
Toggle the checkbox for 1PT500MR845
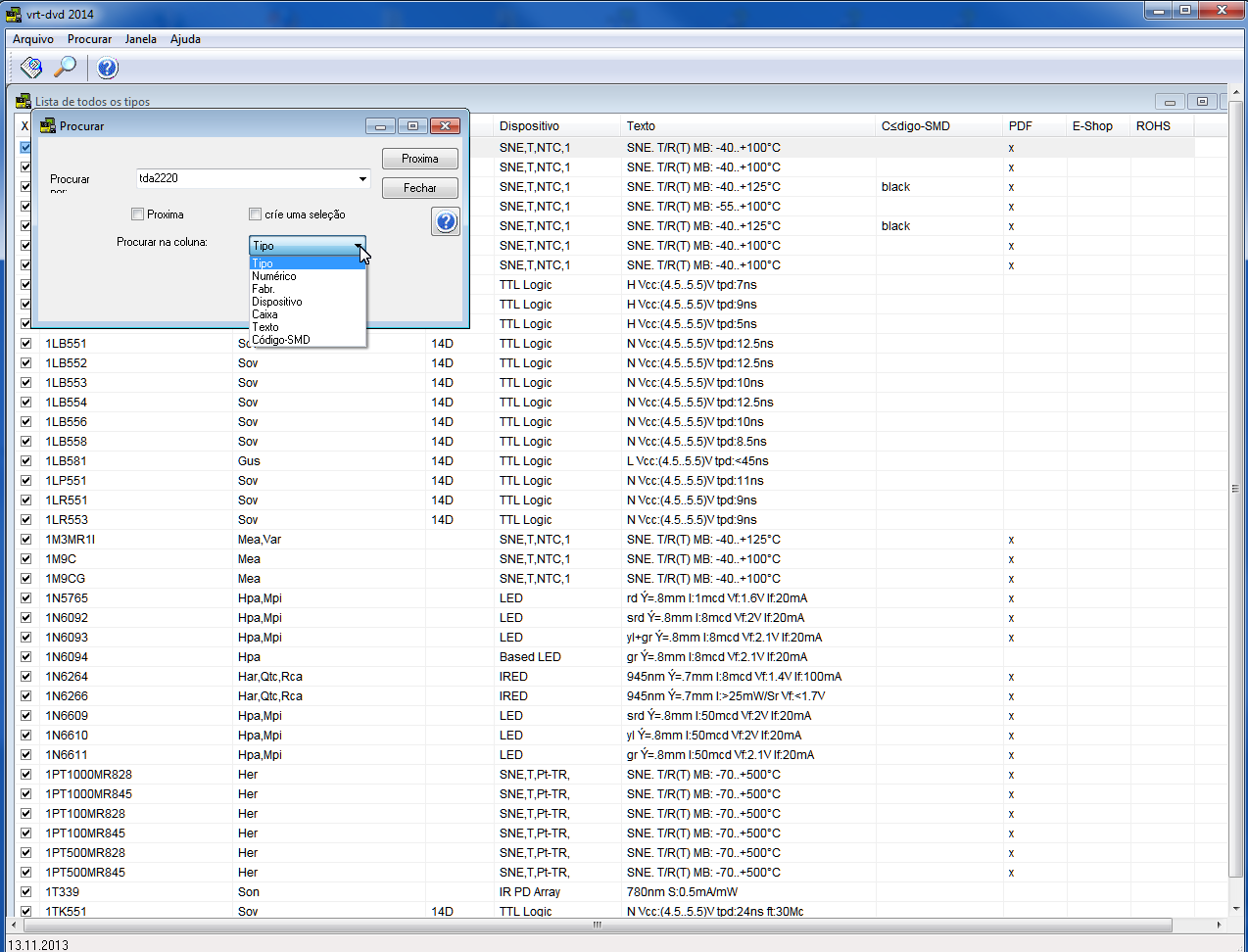coord(26,873)
